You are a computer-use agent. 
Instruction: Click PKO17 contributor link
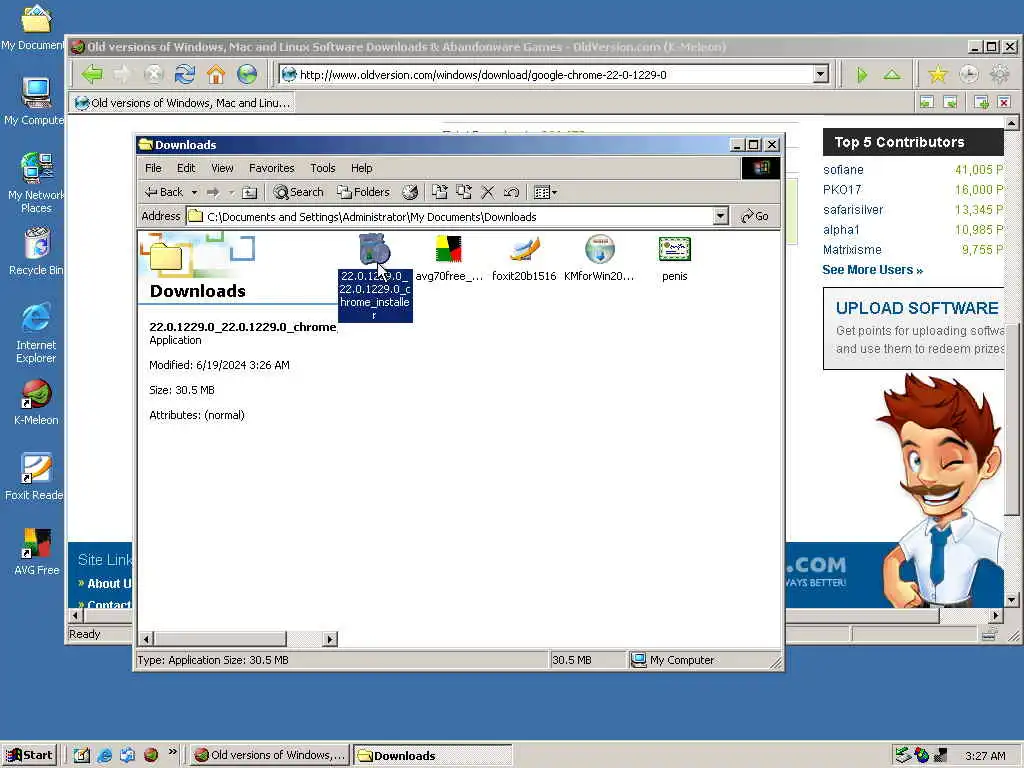842,189
